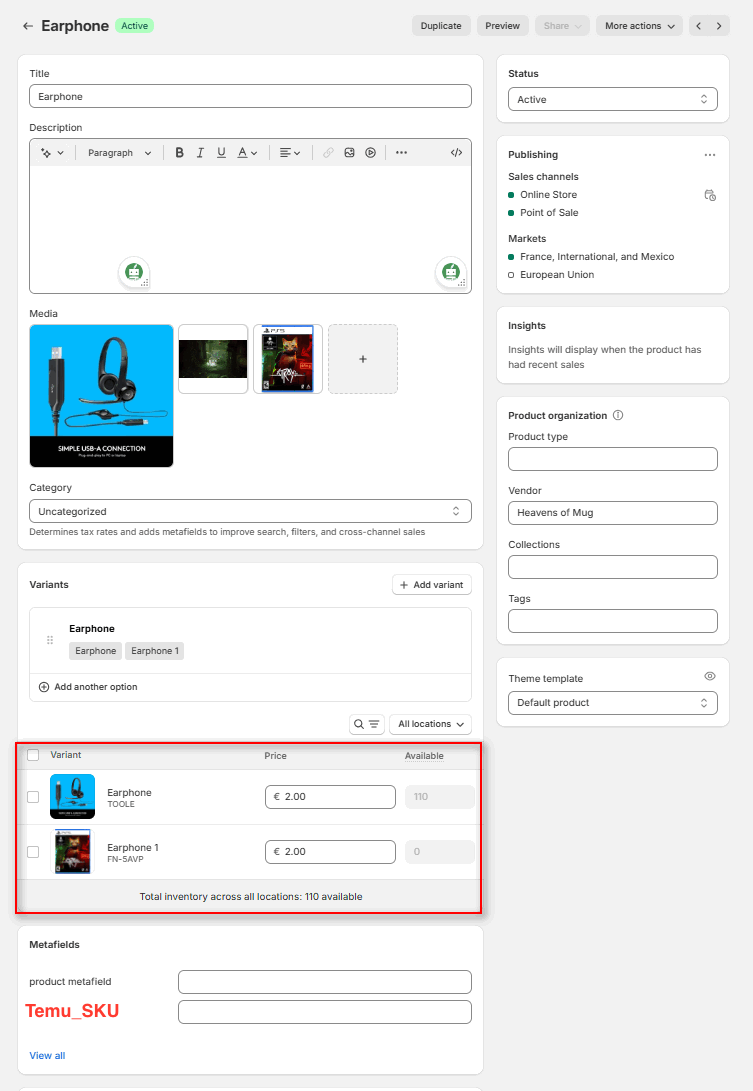This screenshot has height=1091, width=753.
Task: Open the text color picker
Action: tap(247, 153)
